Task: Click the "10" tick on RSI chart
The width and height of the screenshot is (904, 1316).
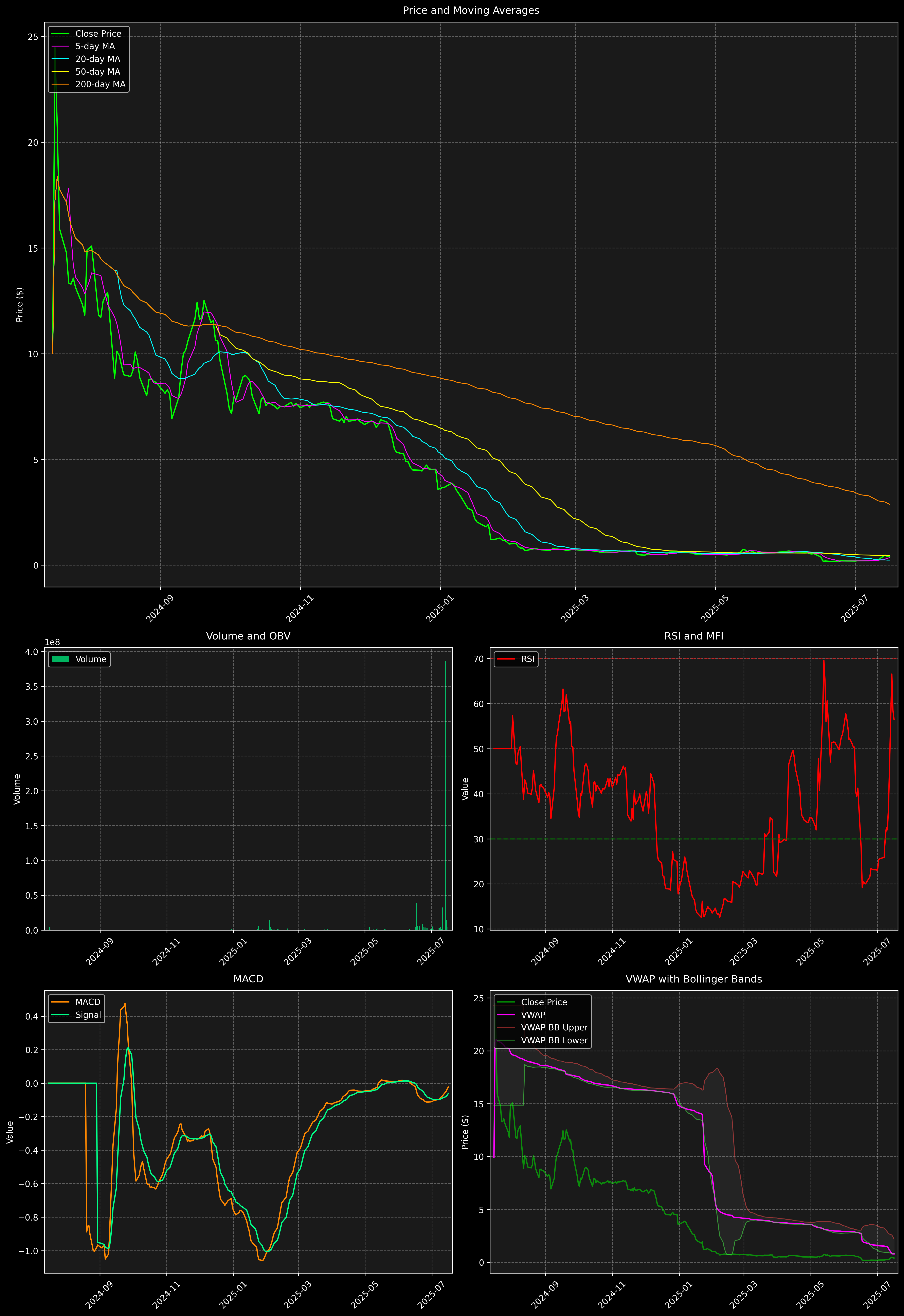Action: pyautogui.click(x=479, y=929)
